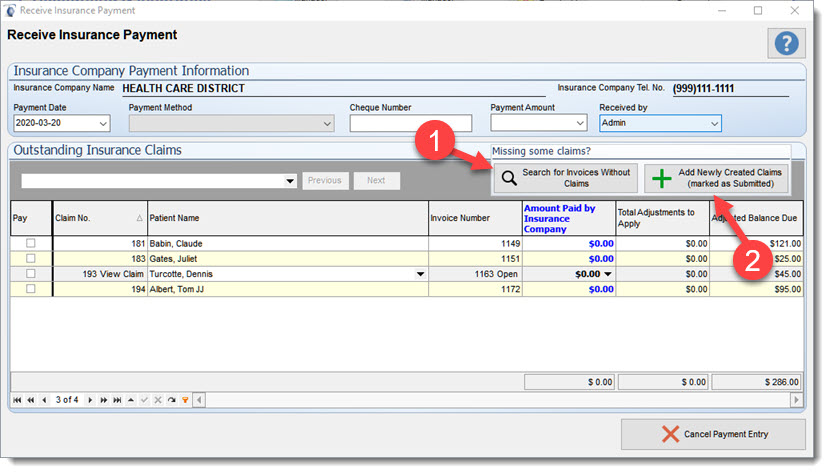
Task: Select the Albert, Tom JJ patient cell
Action: point(288,289)
